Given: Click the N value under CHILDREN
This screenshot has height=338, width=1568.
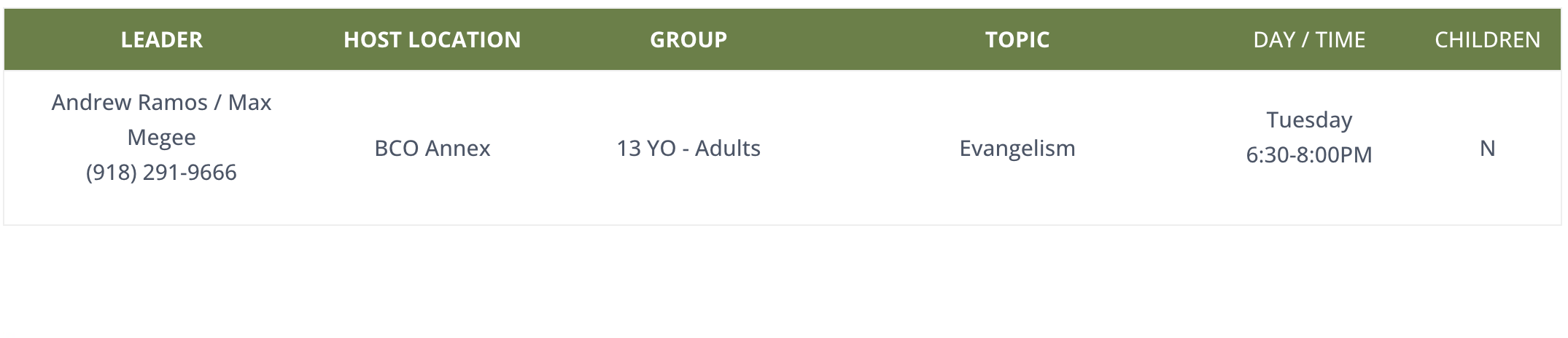Looking at the screenshot, I should [x=1488, y=149].
